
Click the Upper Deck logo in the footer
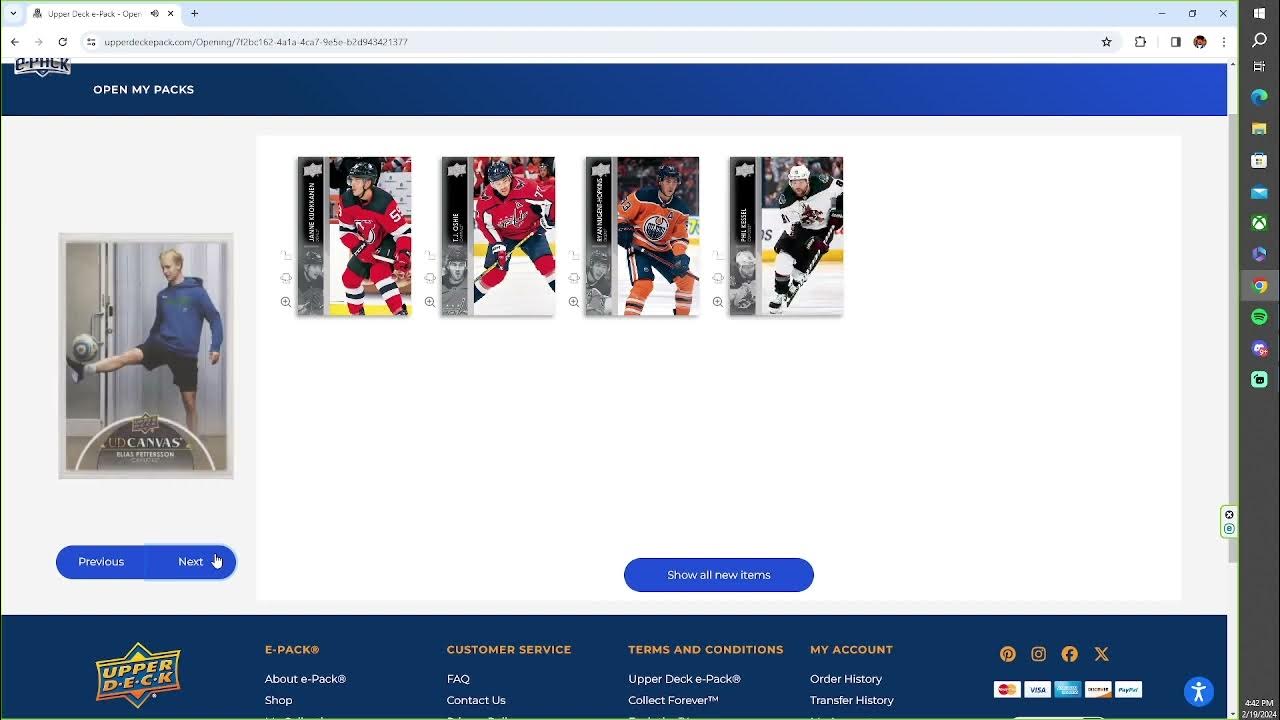[138, 675]
